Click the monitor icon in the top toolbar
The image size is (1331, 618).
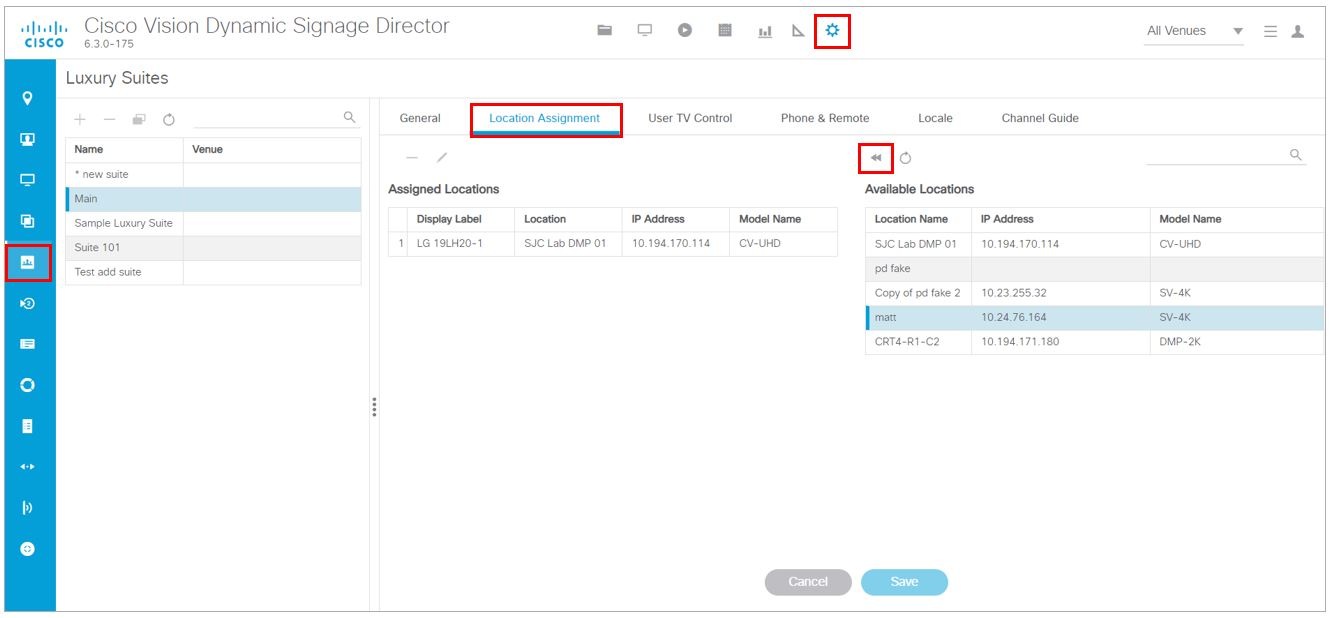[x=645, y=30]
